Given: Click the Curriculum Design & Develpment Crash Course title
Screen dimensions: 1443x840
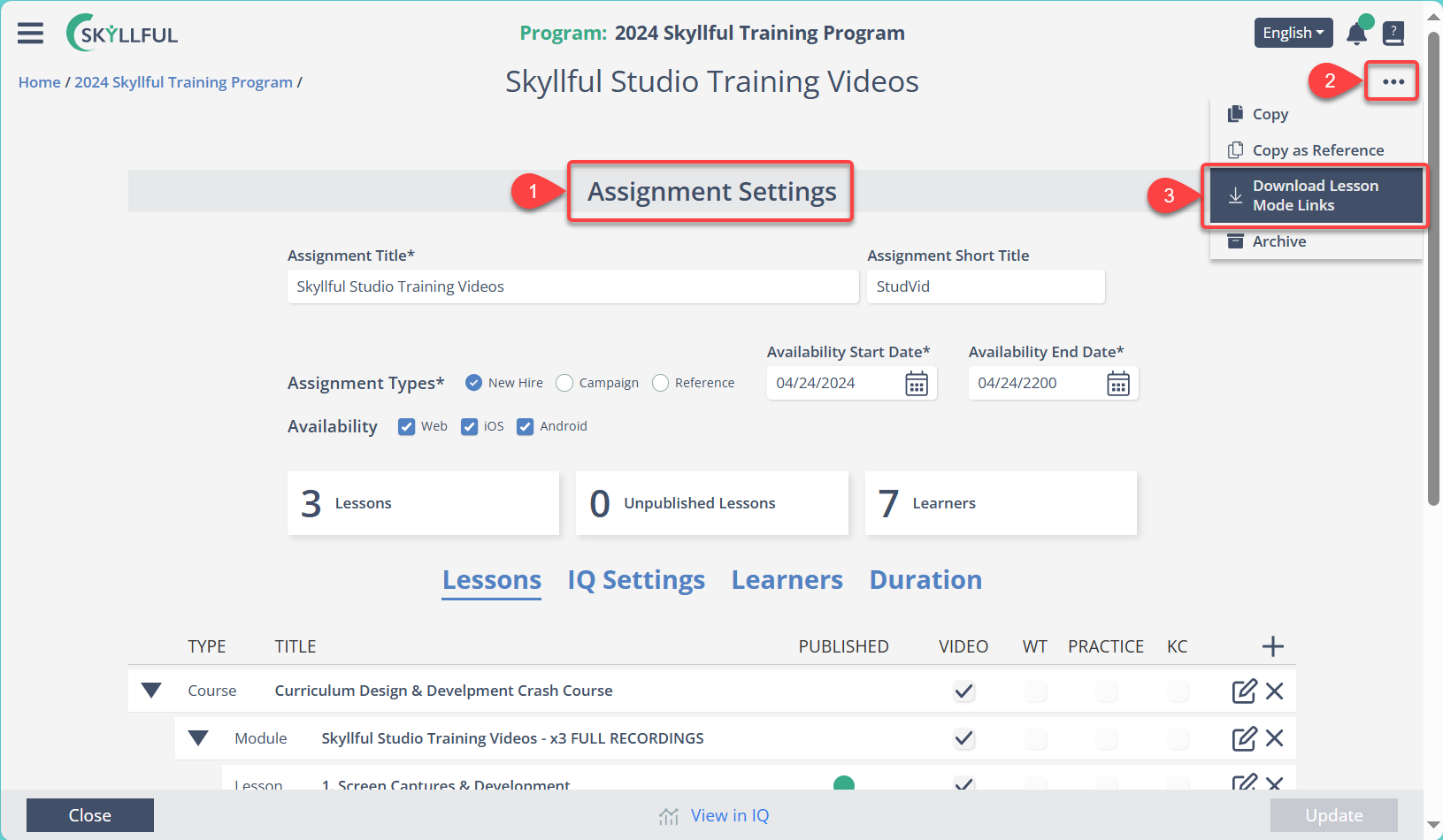Looking at the screenshot, I should pyautogui.click(x=443, y=691).
